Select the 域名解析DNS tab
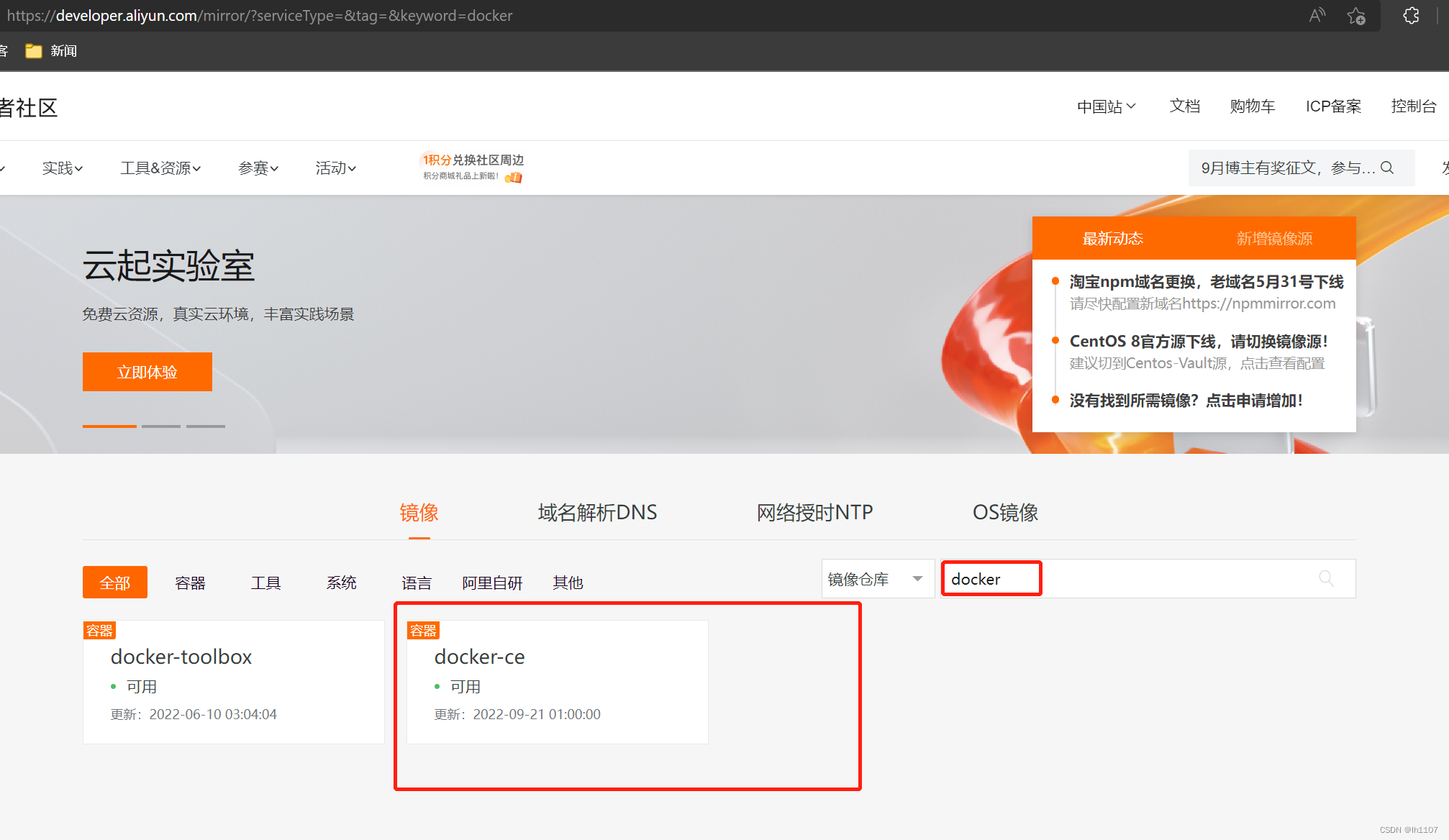 click(597, 512)
